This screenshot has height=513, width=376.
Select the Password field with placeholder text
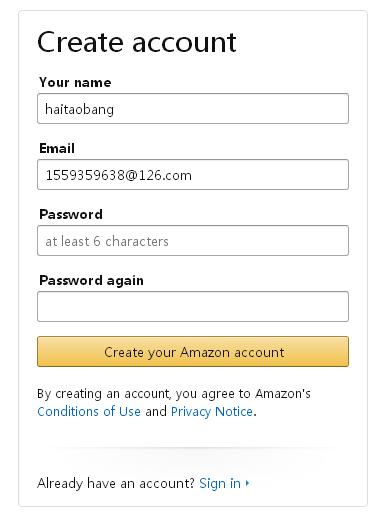coord(193,241)
